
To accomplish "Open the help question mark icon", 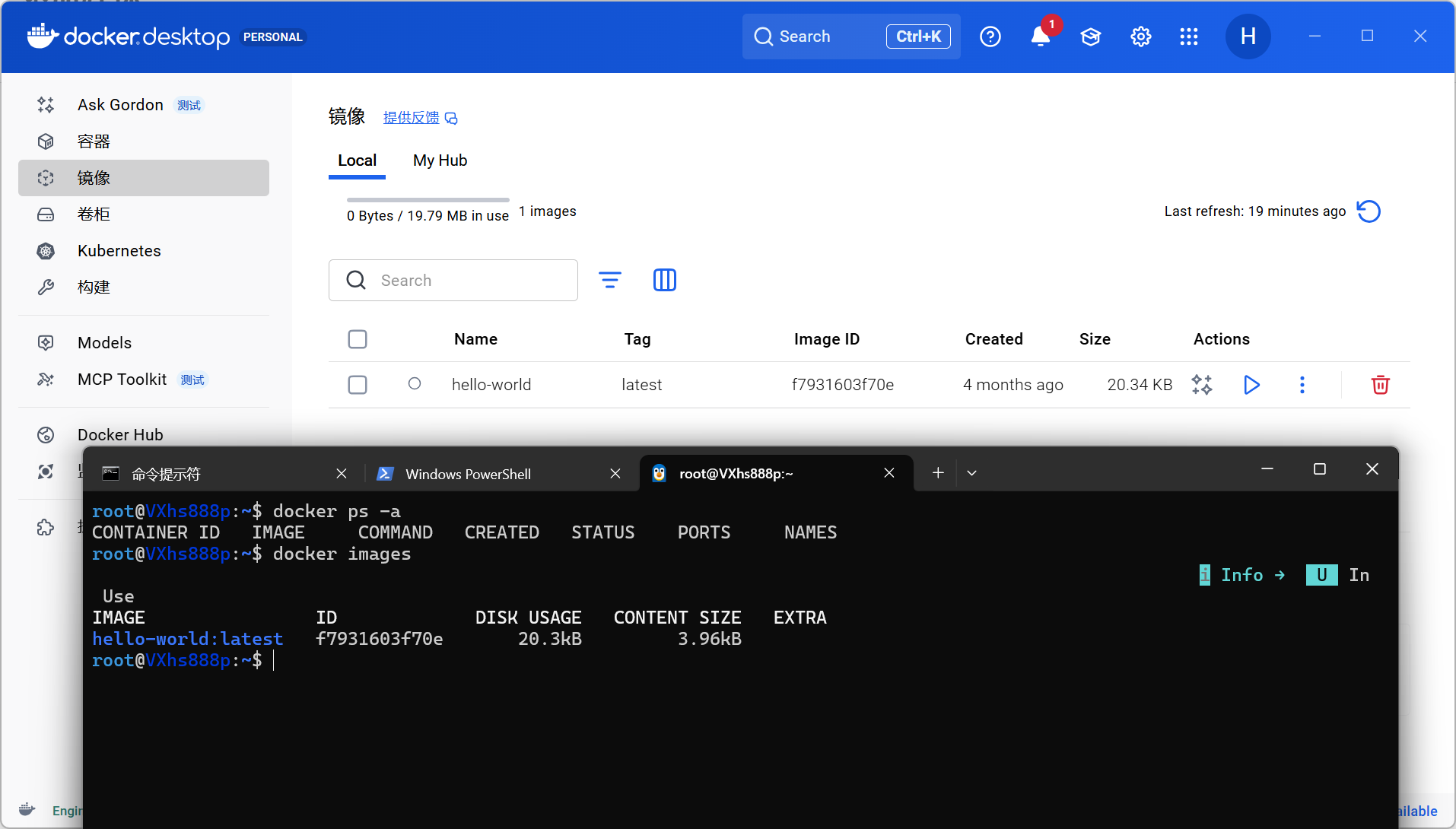I will coord(990,37).
